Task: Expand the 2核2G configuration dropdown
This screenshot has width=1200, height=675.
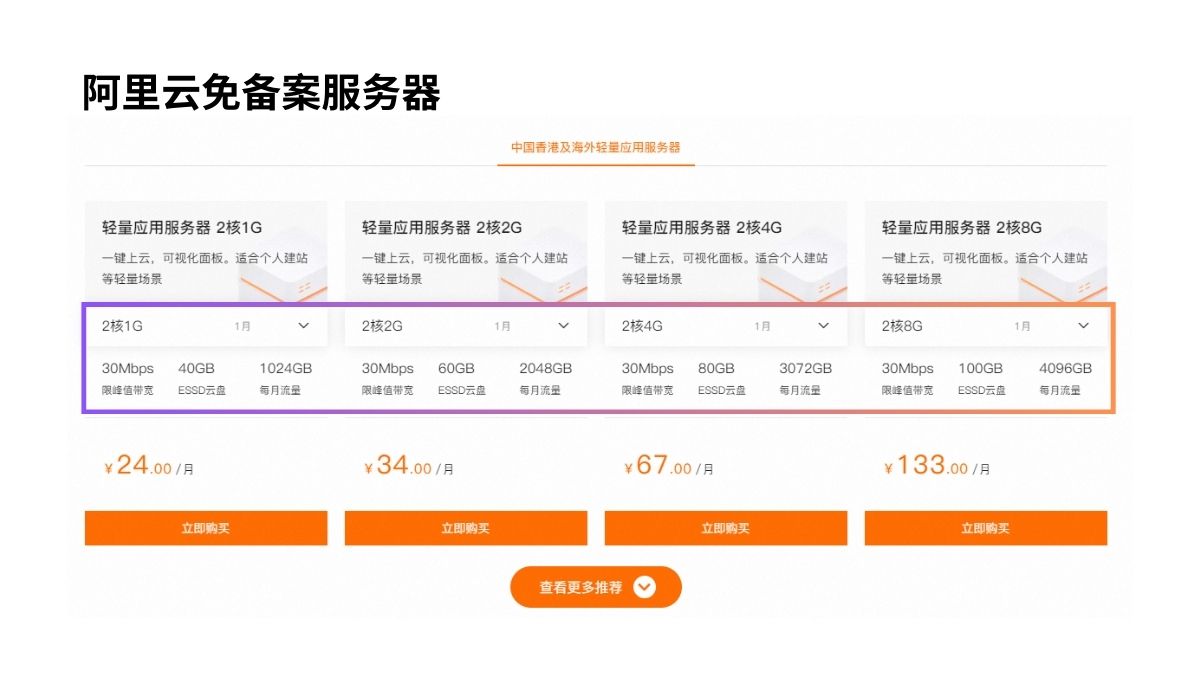Action: coord(465,326)
